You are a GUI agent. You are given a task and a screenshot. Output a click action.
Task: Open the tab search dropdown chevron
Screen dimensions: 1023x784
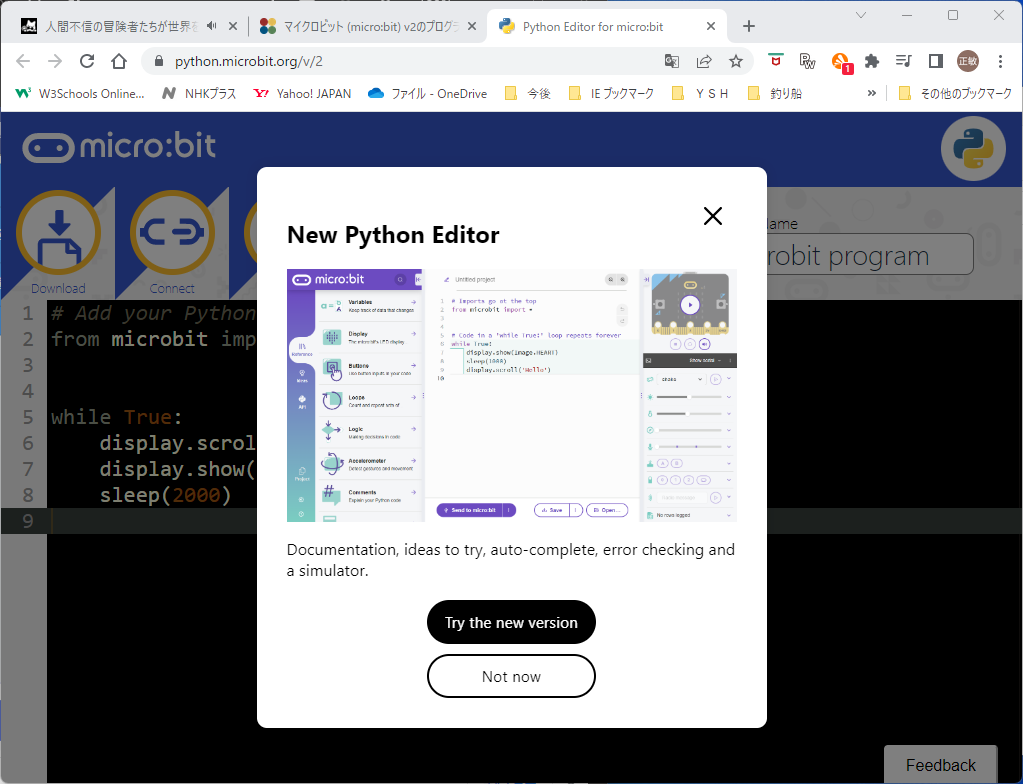point(861,15)
